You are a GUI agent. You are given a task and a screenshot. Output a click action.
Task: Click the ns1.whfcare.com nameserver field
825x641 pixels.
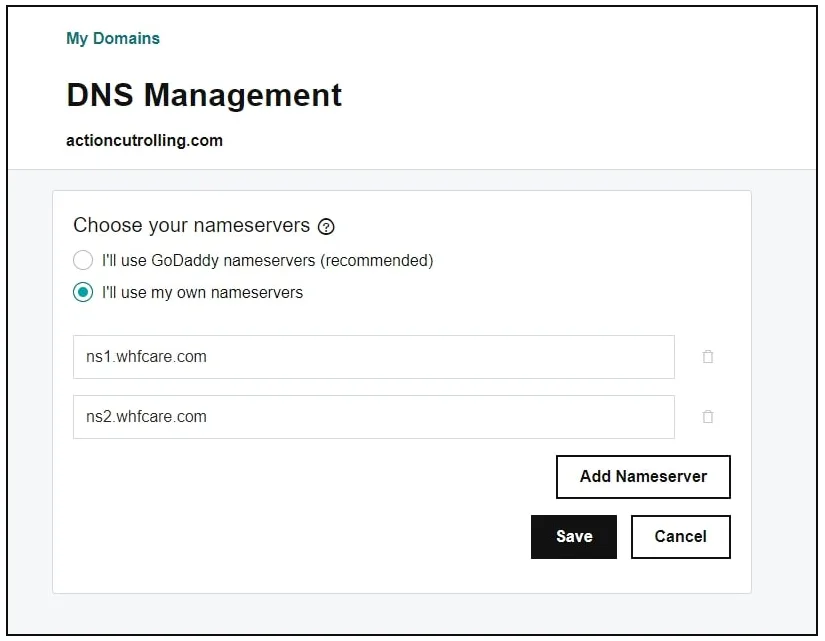tap(374, 357)
